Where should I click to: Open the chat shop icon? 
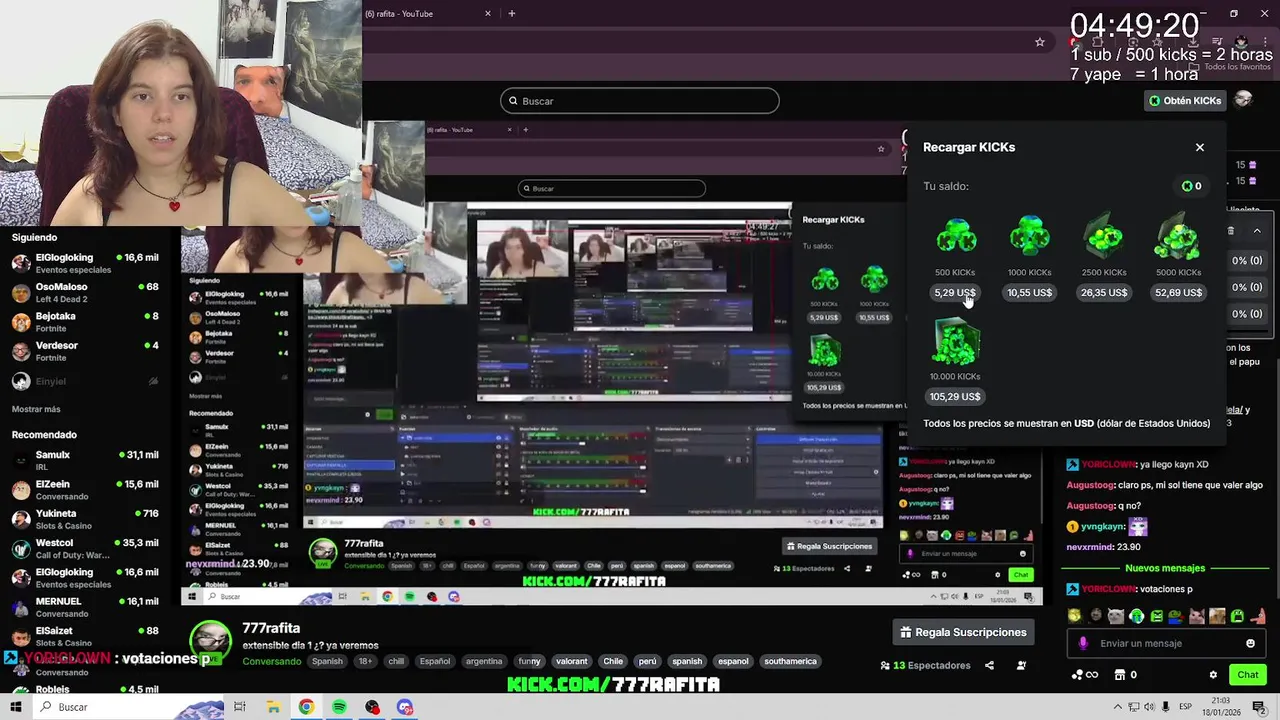[1120, 675]
